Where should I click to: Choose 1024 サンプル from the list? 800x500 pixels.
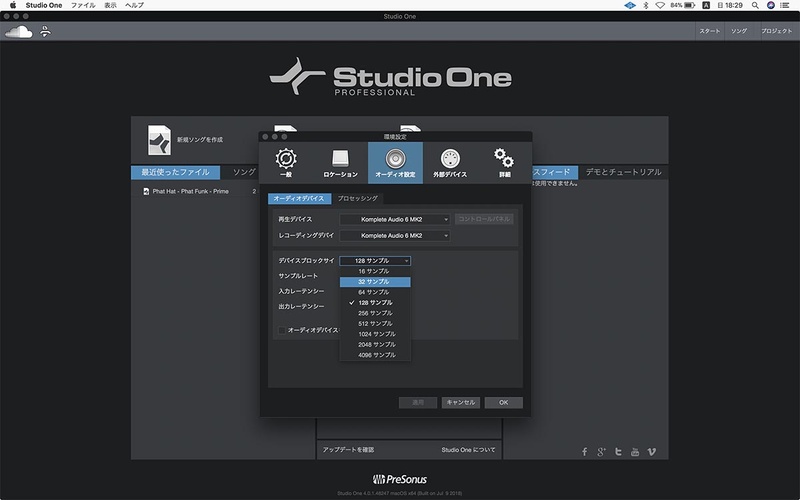click(375, 334)
